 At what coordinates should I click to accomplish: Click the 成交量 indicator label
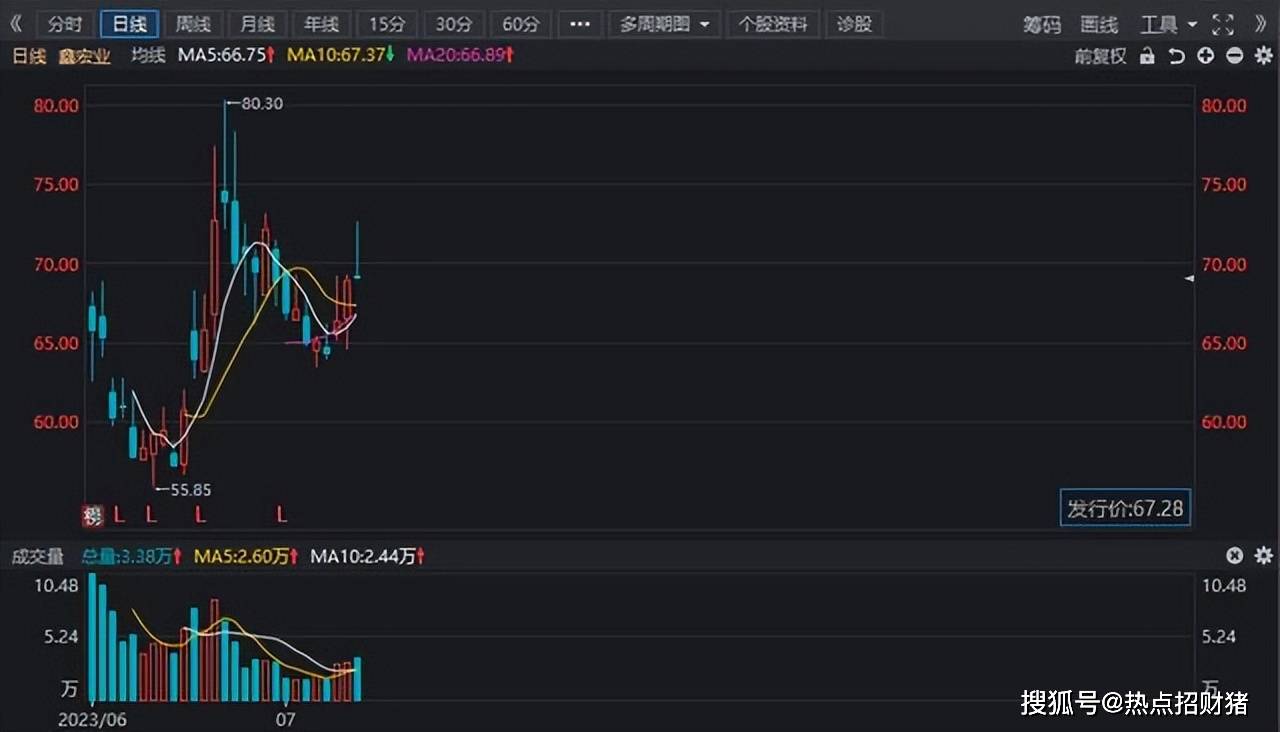click(x=38, y=556)
